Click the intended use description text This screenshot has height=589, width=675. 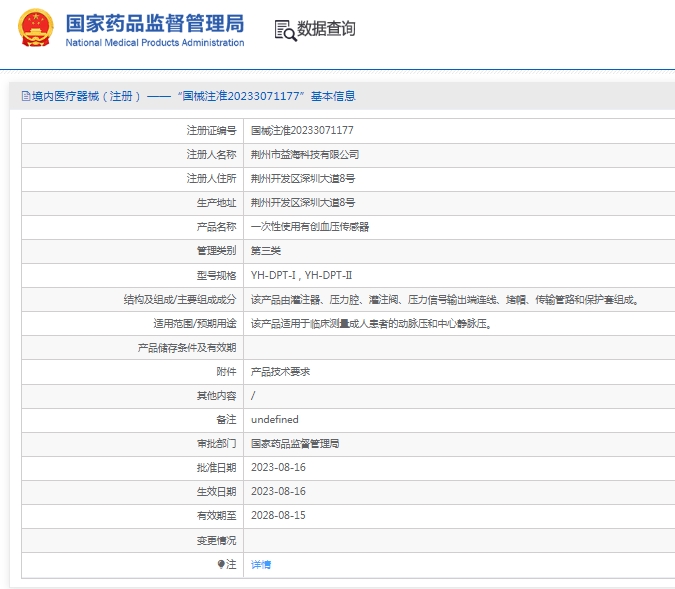(371, 323)
